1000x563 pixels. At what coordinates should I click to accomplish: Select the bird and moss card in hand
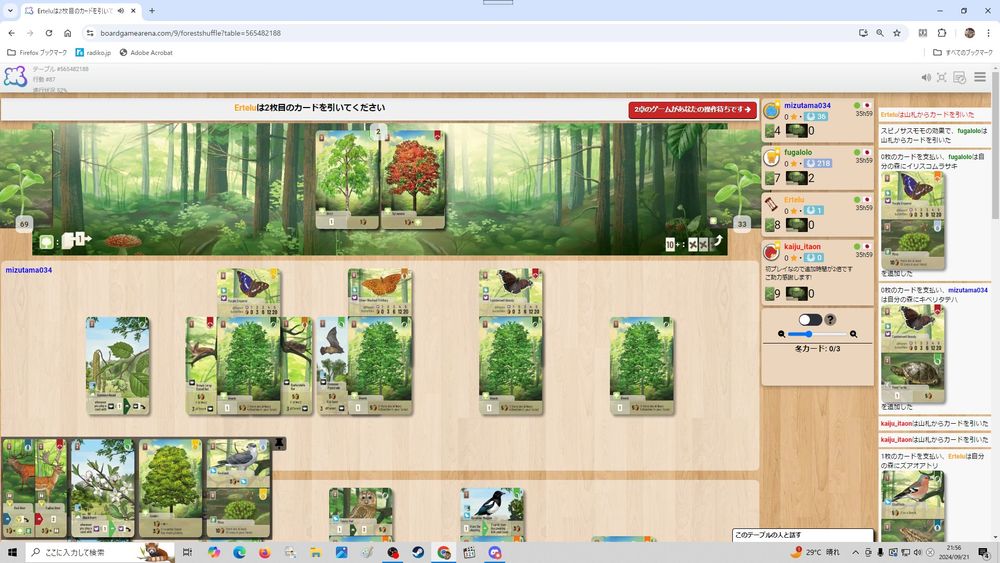click(x=239, y=488)
